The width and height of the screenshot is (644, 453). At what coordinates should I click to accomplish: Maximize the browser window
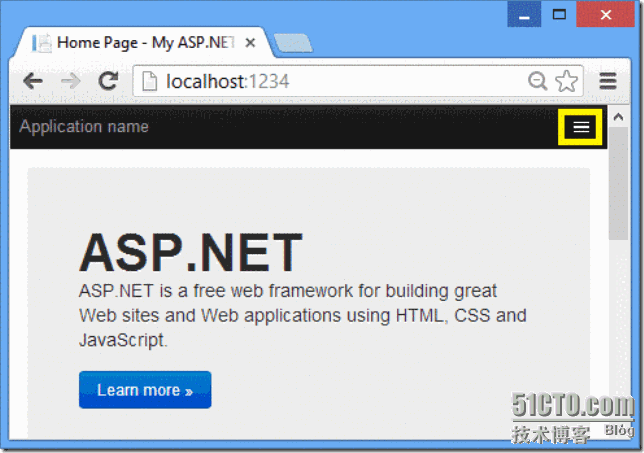pos(559,15)
